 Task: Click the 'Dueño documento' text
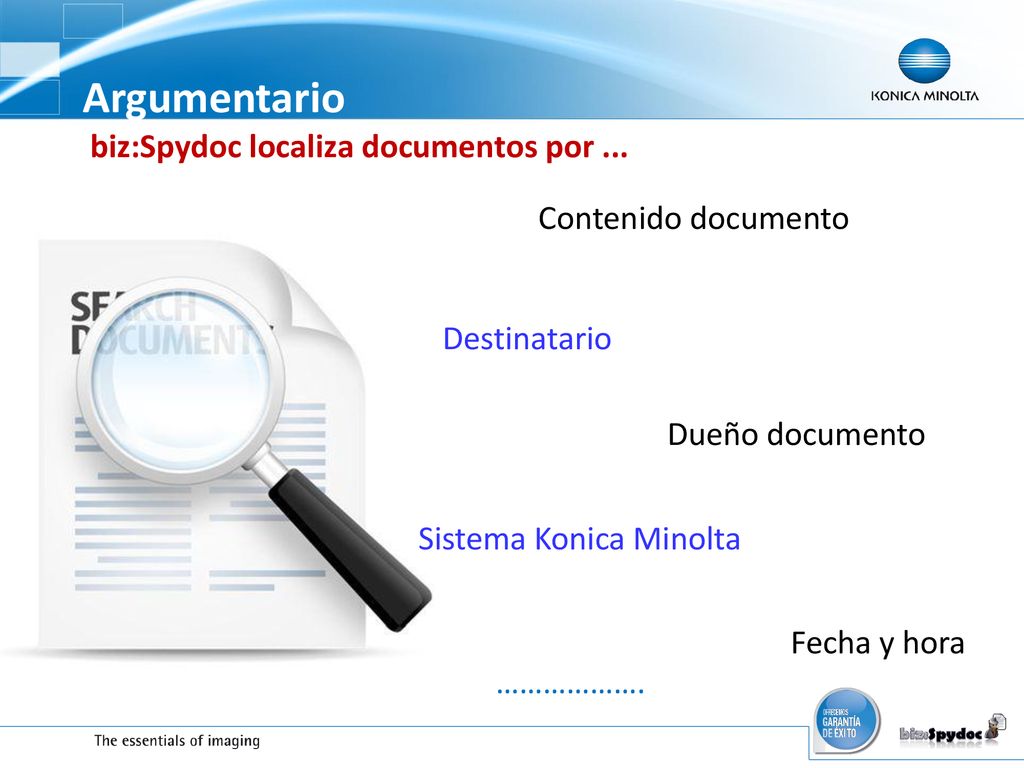point(796,434)
